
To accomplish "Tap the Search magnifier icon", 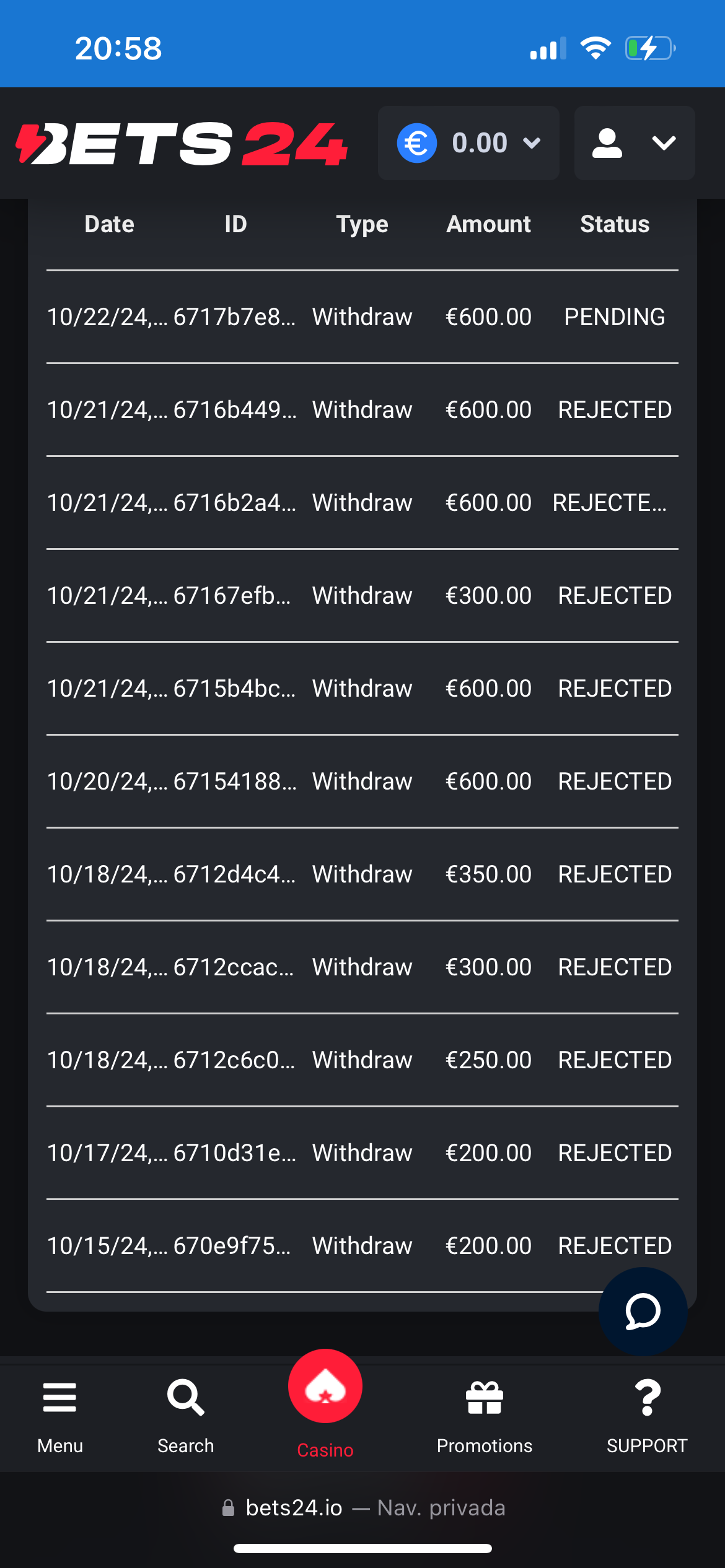I will 185,1398.
